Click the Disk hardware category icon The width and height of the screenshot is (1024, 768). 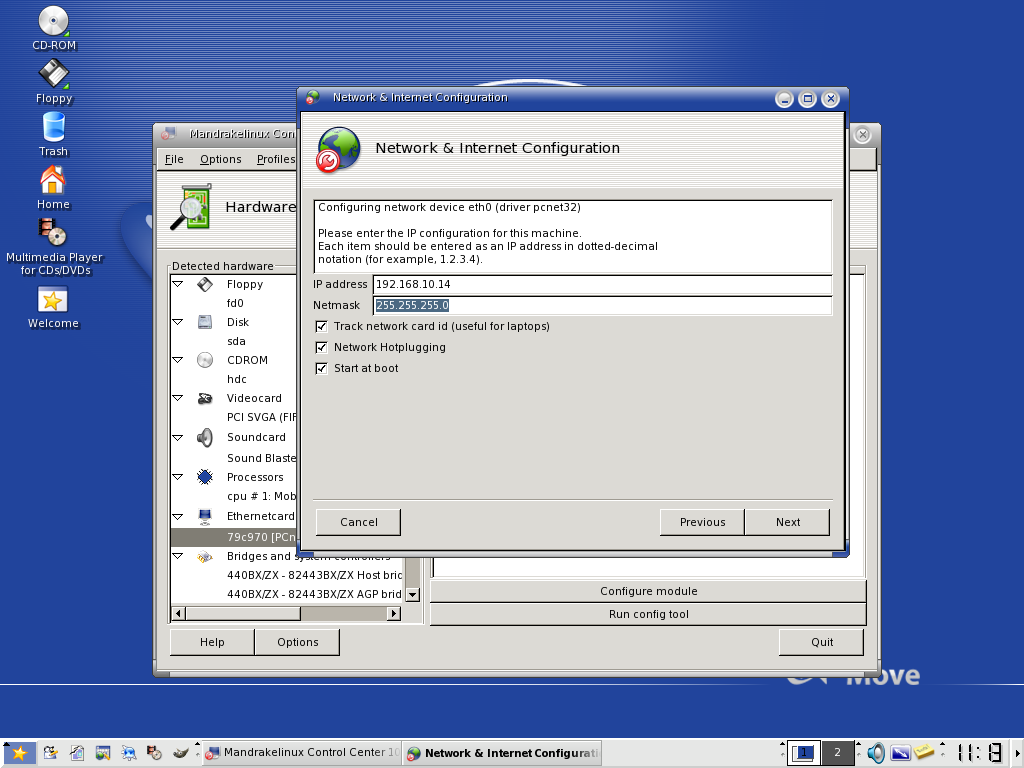point(205,322)
